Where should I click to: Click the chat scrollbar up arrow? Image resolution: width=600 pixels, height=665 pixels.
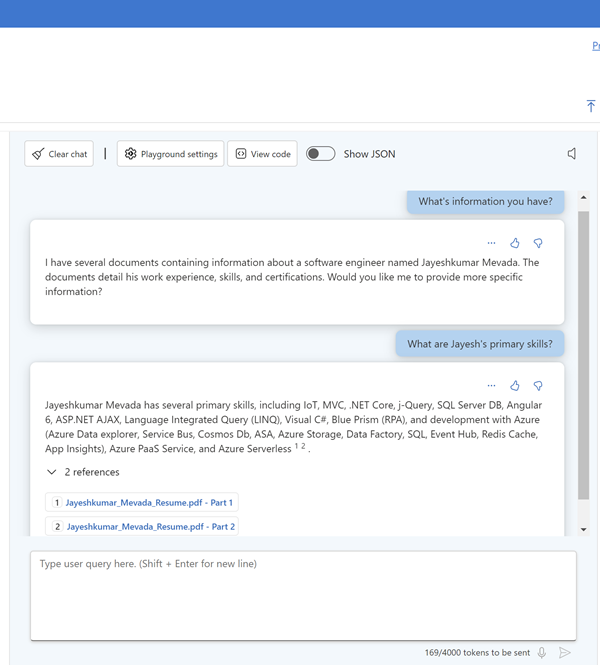point(584,193)
